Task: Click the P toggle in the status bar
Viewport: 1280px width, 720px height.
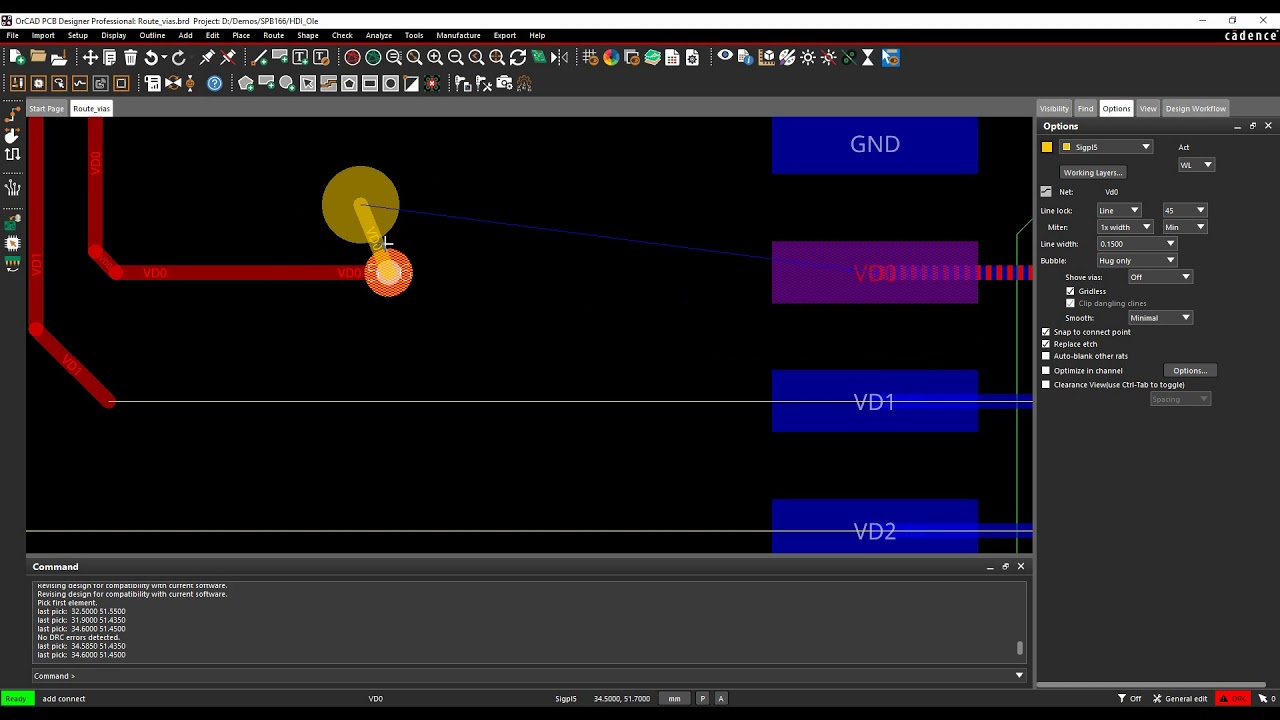Action: tap(702, 699)
